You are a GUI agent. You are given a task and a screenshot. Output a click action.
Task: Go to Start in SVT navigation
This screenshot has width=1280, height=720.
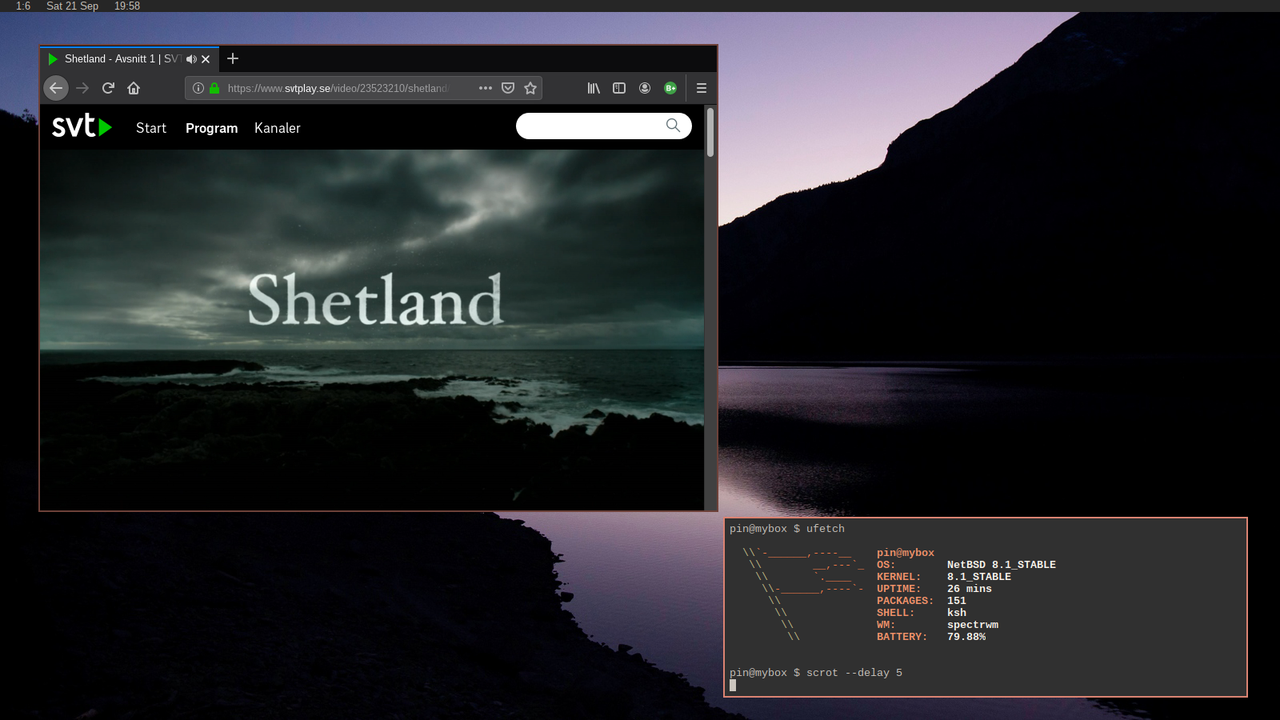point(151,128)
